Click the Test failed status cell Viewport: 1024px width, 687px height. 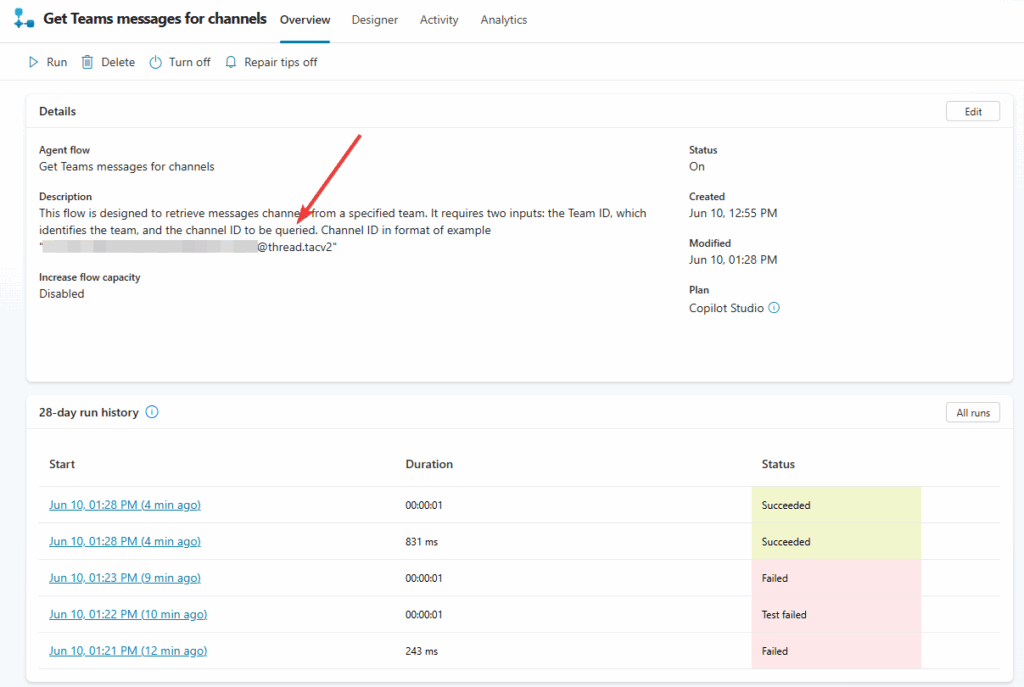tap(835, 614)
